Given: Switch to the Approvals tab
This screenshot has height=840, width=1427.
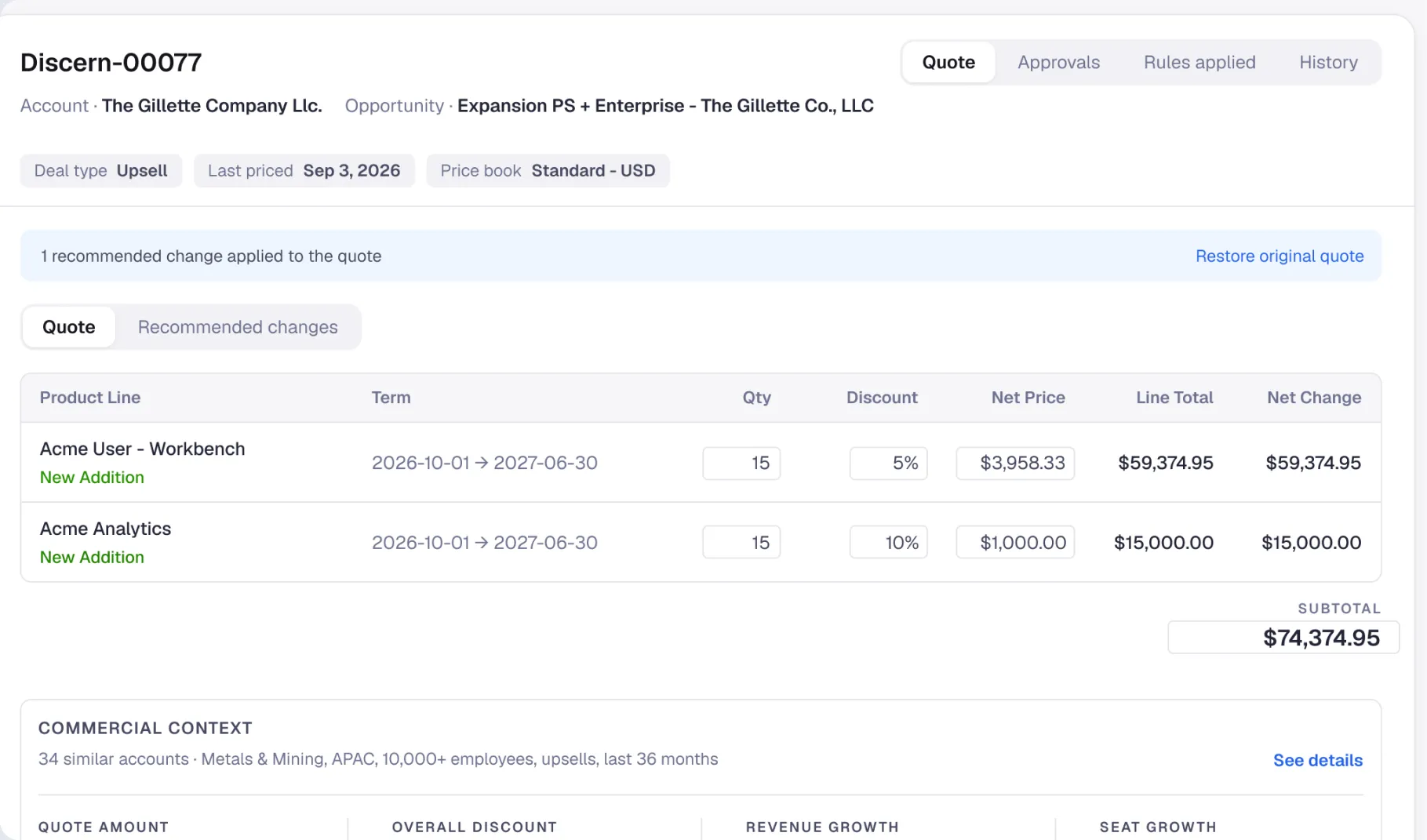Looking at the screenshot, I should coord(1058,62).
